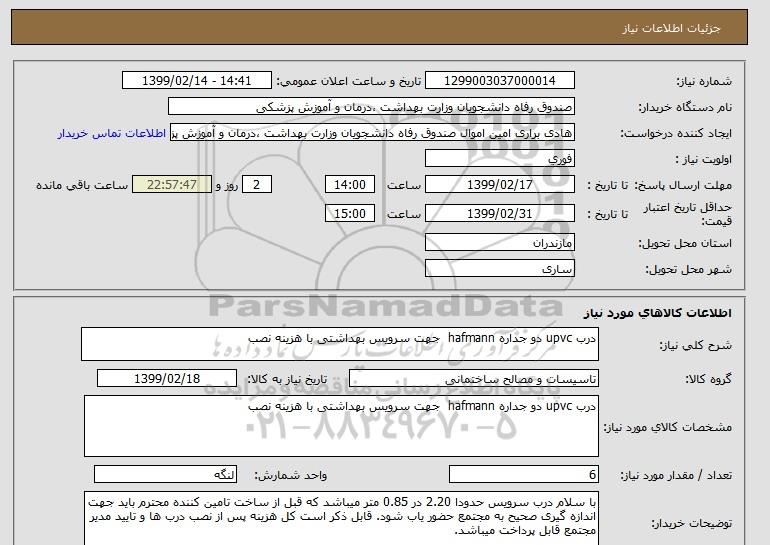The height and width of the screenshot is (545, 770).
Task: Click label تاریخ و ساعت اعلان عمومی
Action: pyautogui.click(x=349, y=81)
